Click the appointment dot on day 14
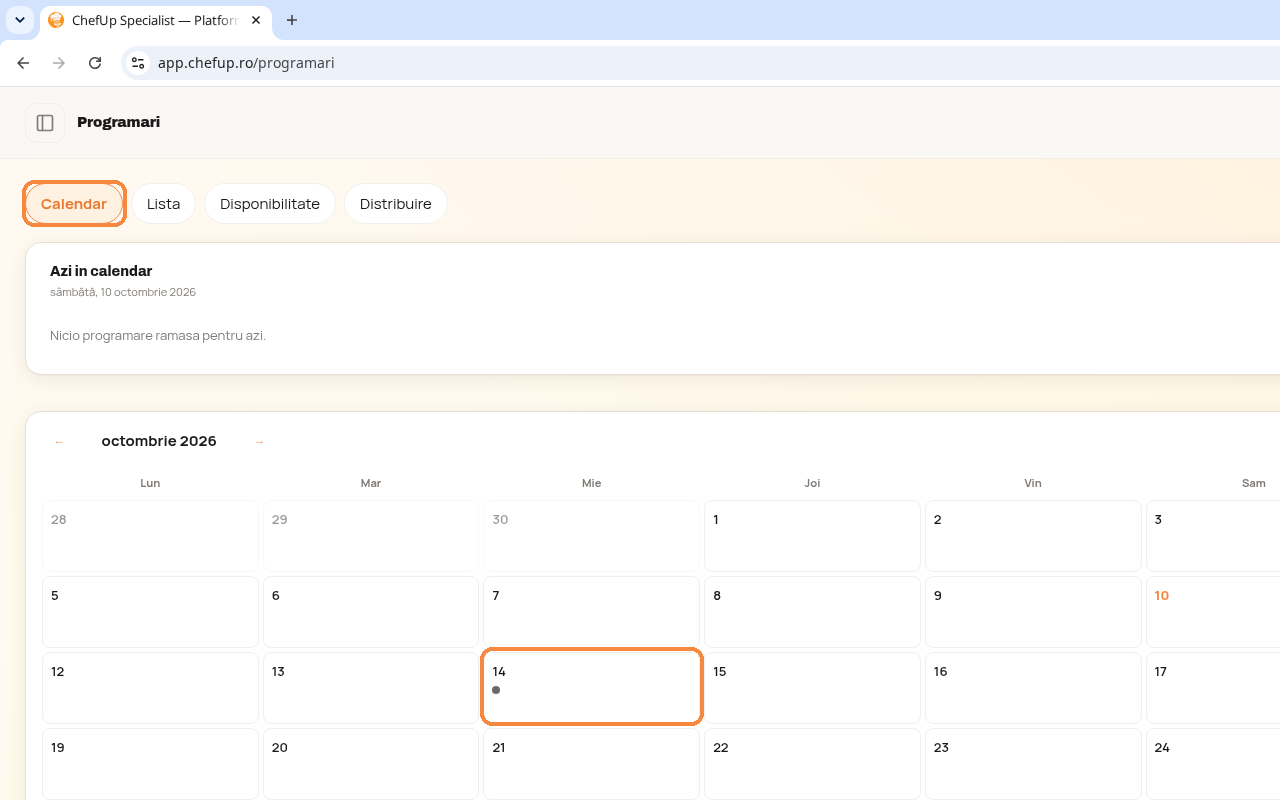 496,690
